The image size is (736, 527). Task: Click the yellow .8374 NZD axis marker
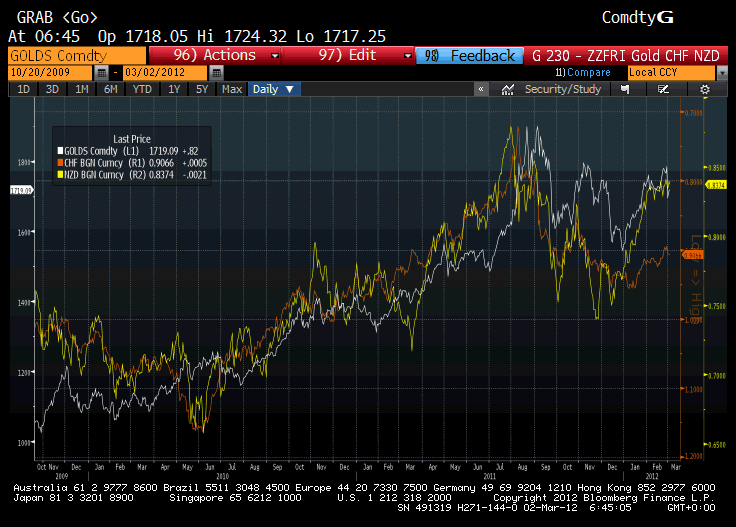pos(716,185)
